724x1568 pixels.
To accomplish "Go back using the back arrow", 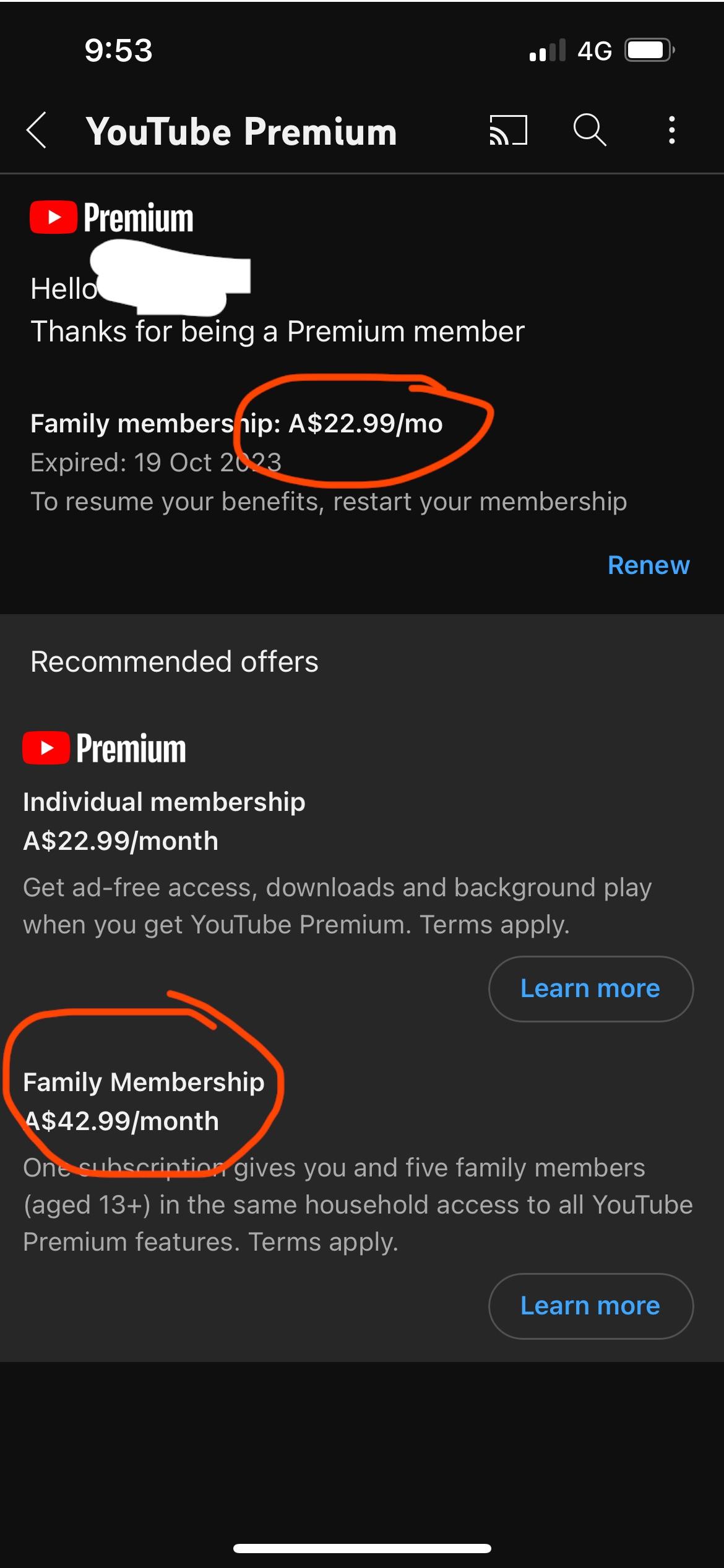I will (37, 131).
